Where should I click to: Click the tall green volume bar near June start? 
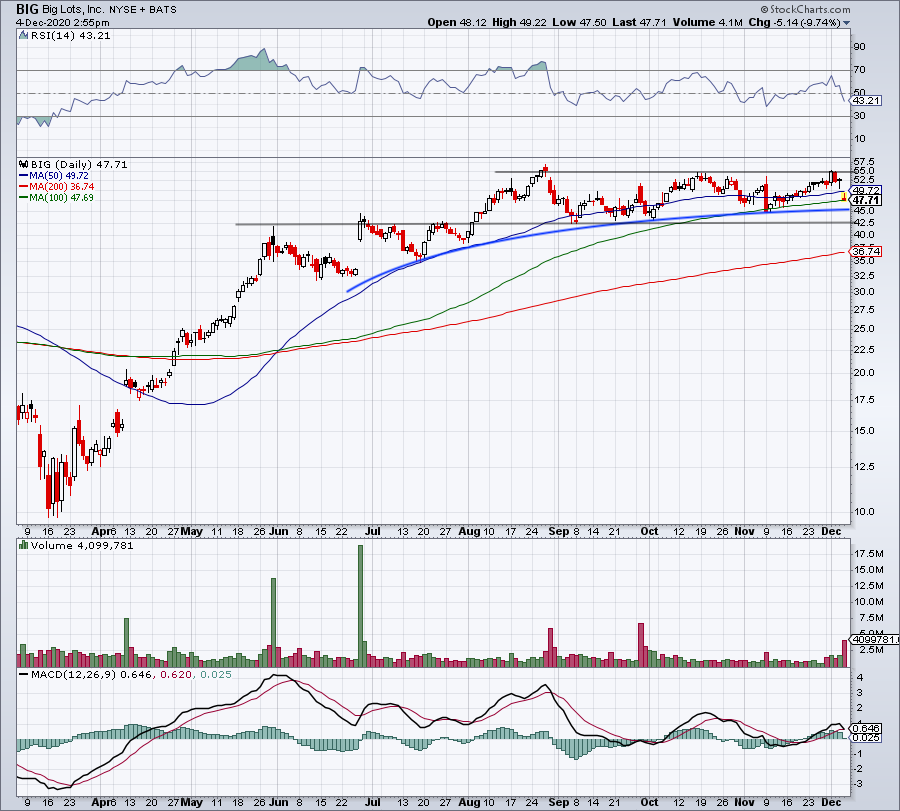273,623
